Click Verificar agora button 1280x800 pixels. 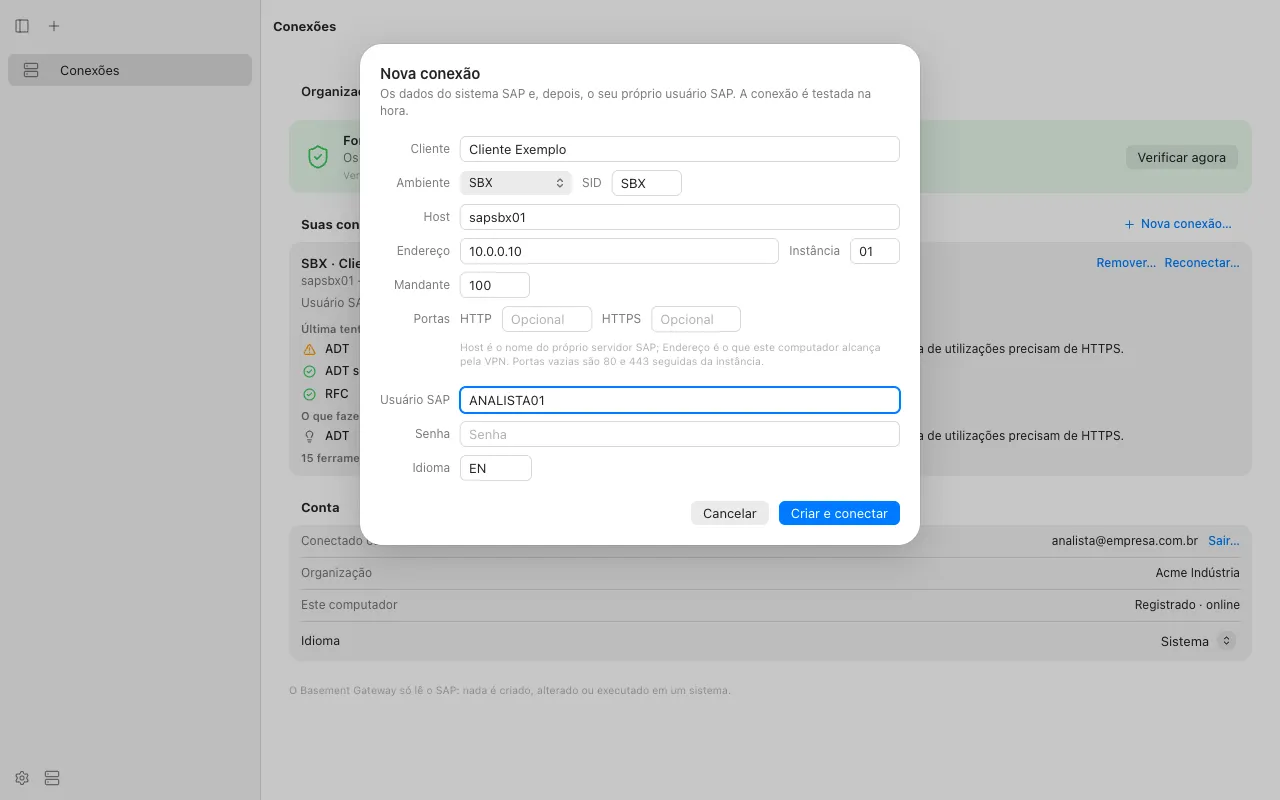tap(1182, 157)
